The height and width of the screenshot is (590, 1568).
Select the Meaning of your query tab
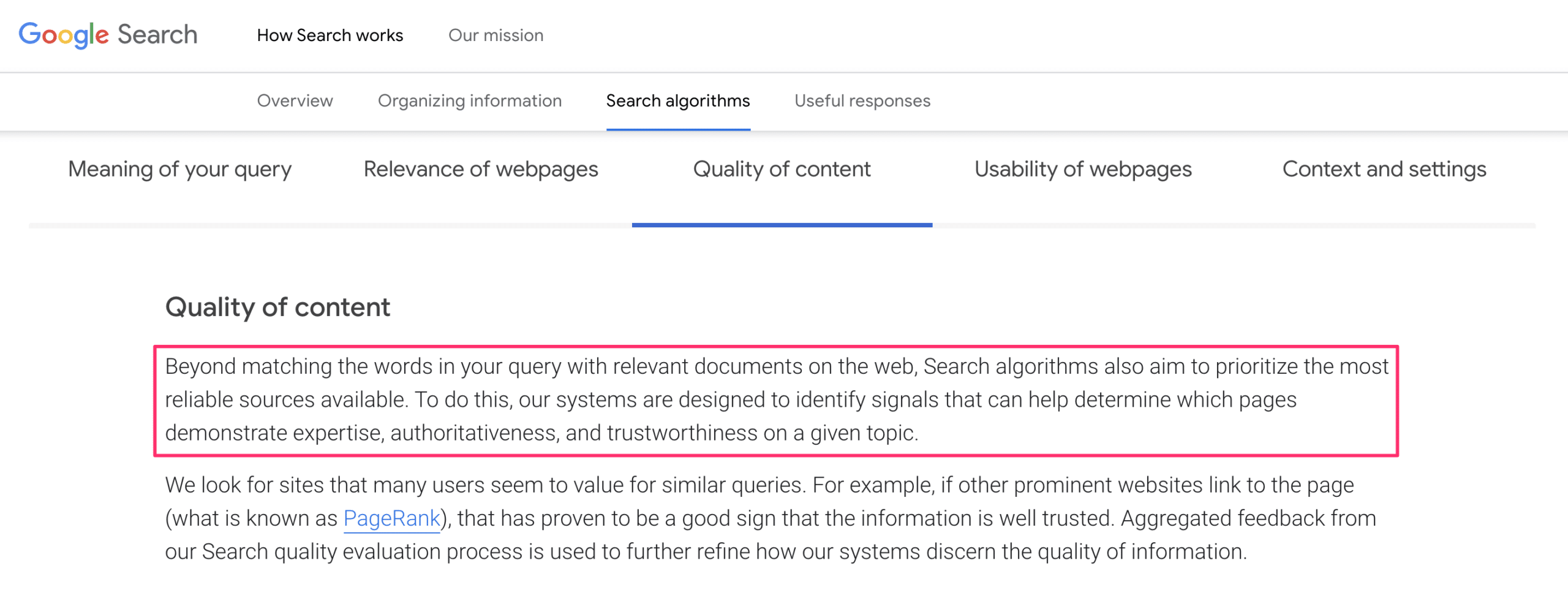[180, 169]
